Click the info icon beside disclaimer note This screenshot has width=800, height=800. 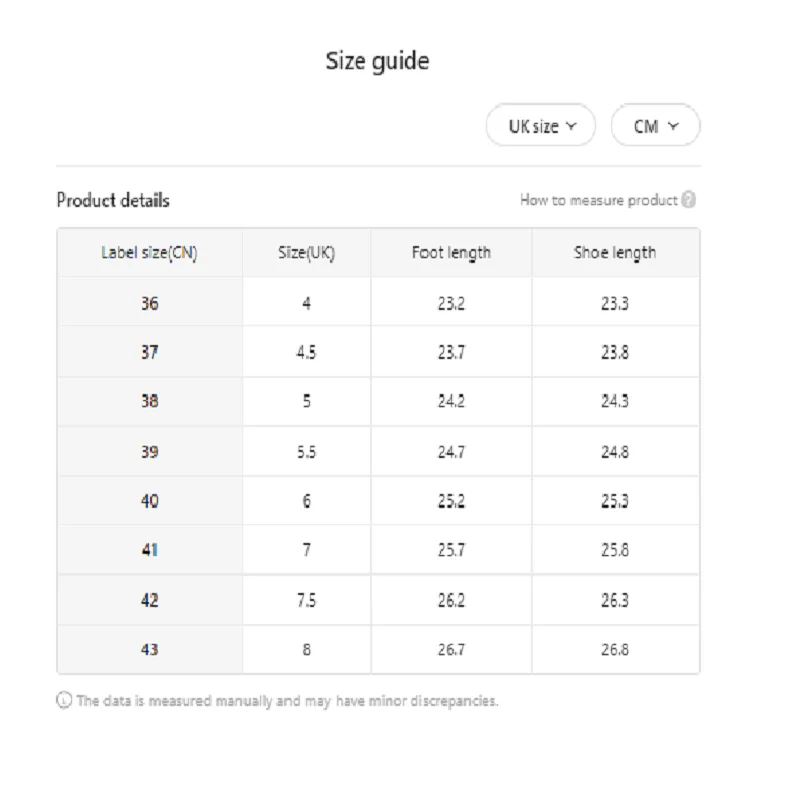click(x=64, y=700)
